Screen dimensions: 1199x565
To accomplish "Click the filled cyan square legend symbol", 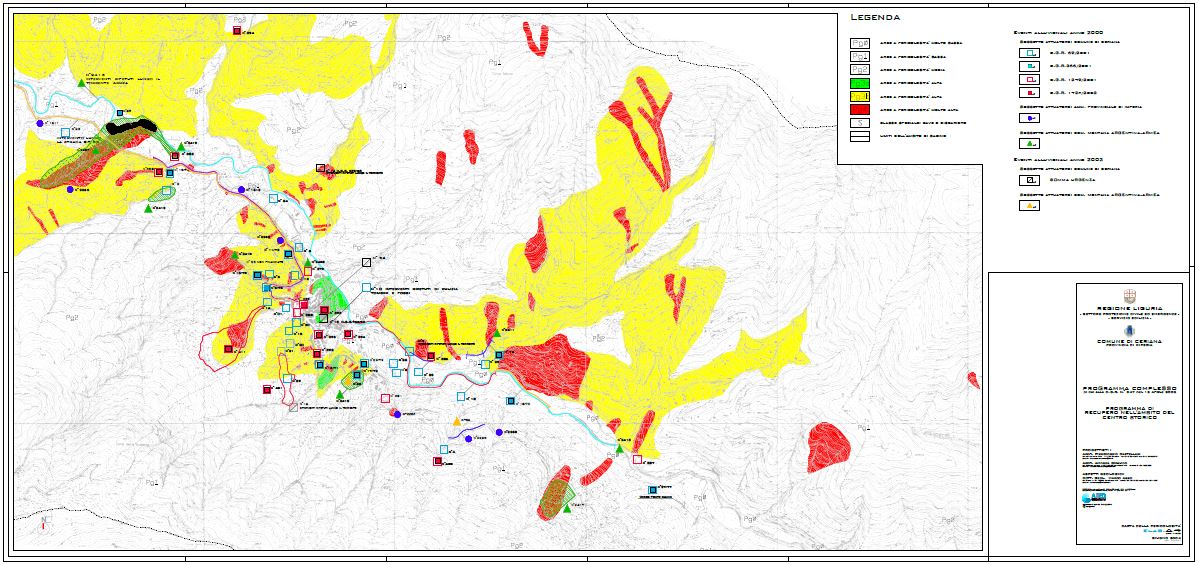I will [x=1029, y=66].
